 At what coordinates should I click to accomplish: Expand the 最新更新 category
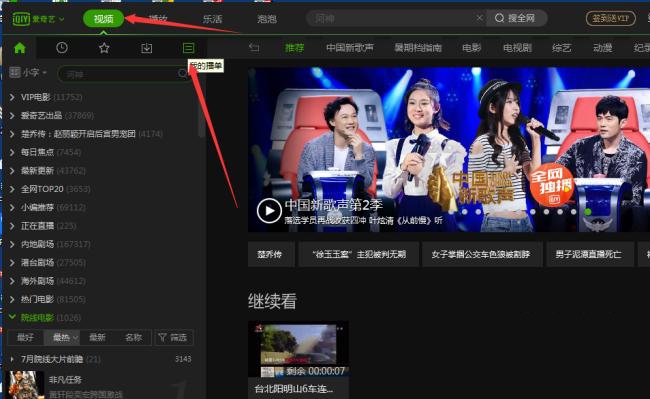pyautogui.click(x=12, y=171)
